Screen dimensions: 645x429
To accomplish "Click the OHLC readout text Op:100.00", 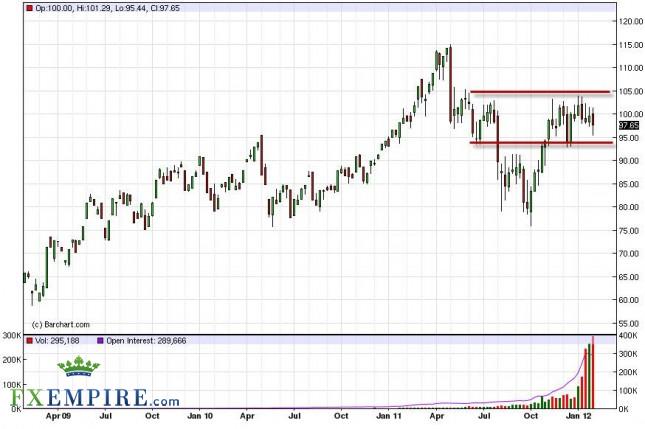I will (55, 8).
